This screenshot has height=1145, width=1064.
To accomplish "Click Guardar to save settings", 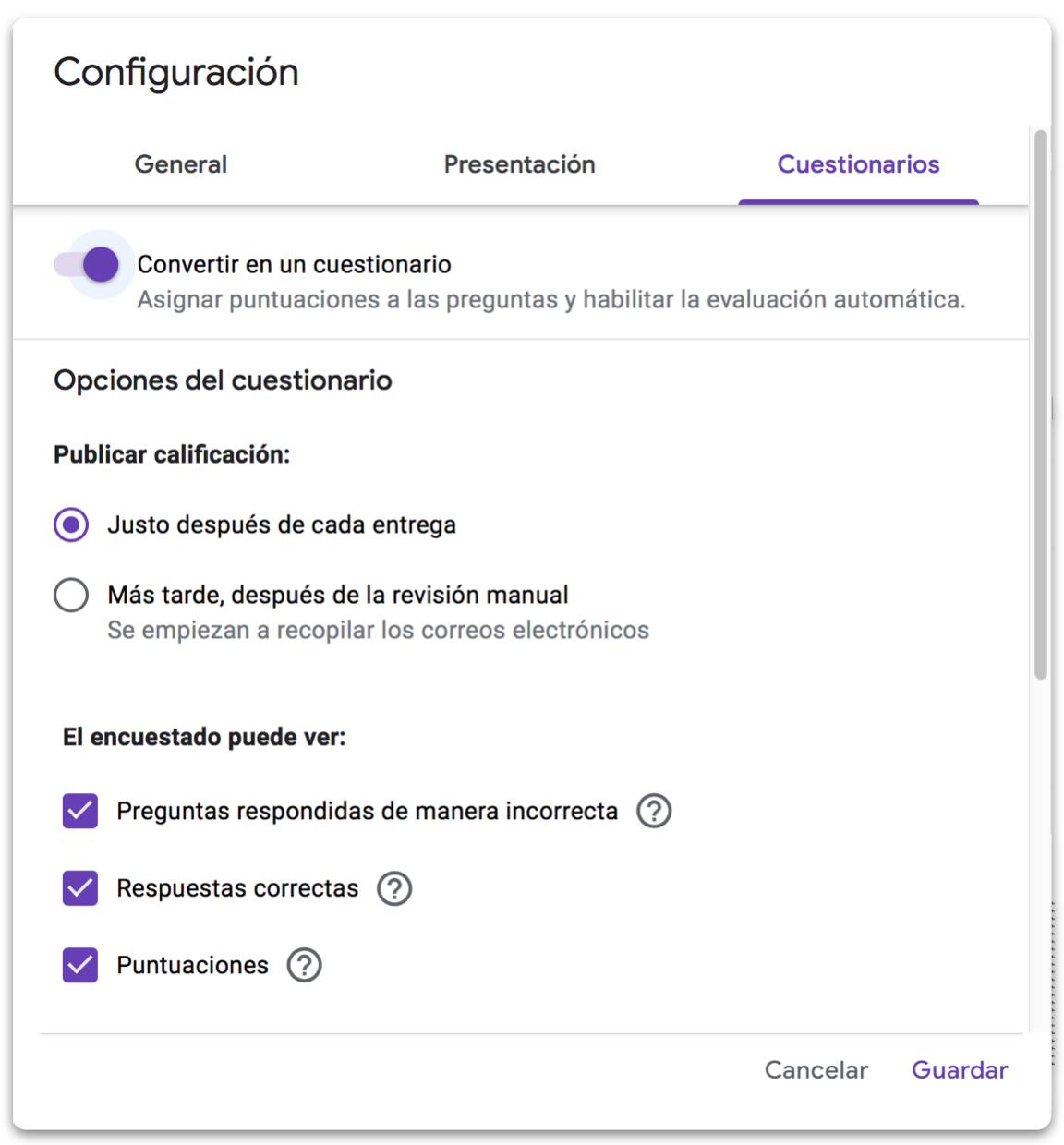I will click(960, 1069).
